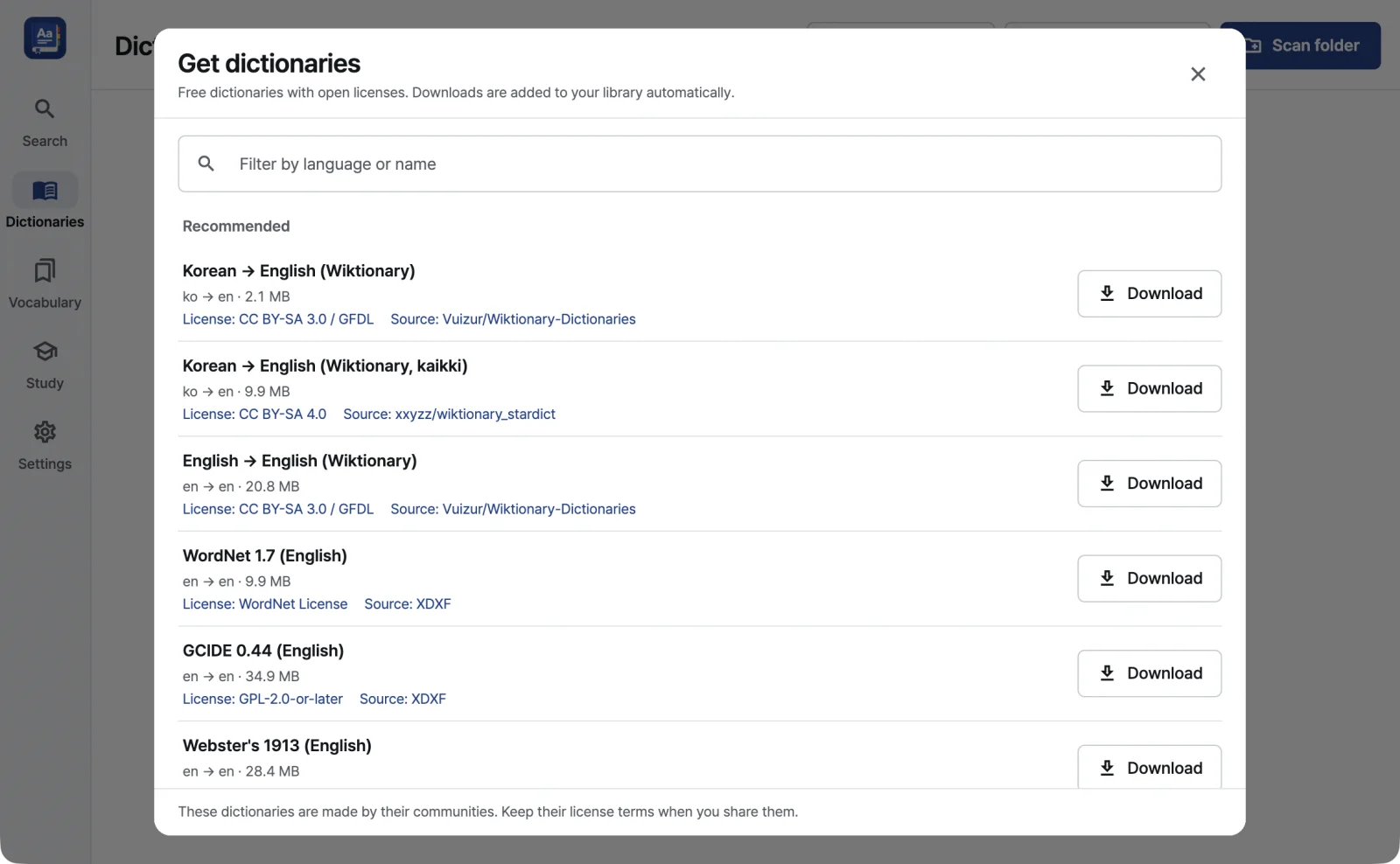The width and height of the screenshot is (1400, 864).
Task: Click the Get dictionaries dialog heading
Action: pos(269,63)
